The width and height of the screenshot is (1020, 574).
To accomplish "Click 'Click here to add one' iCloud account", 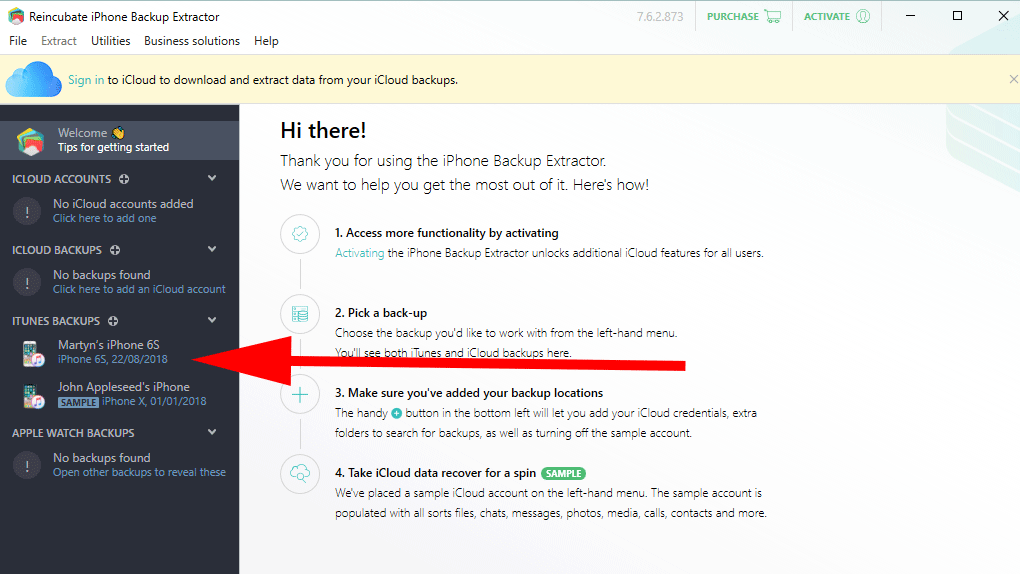I will [105, 218].
